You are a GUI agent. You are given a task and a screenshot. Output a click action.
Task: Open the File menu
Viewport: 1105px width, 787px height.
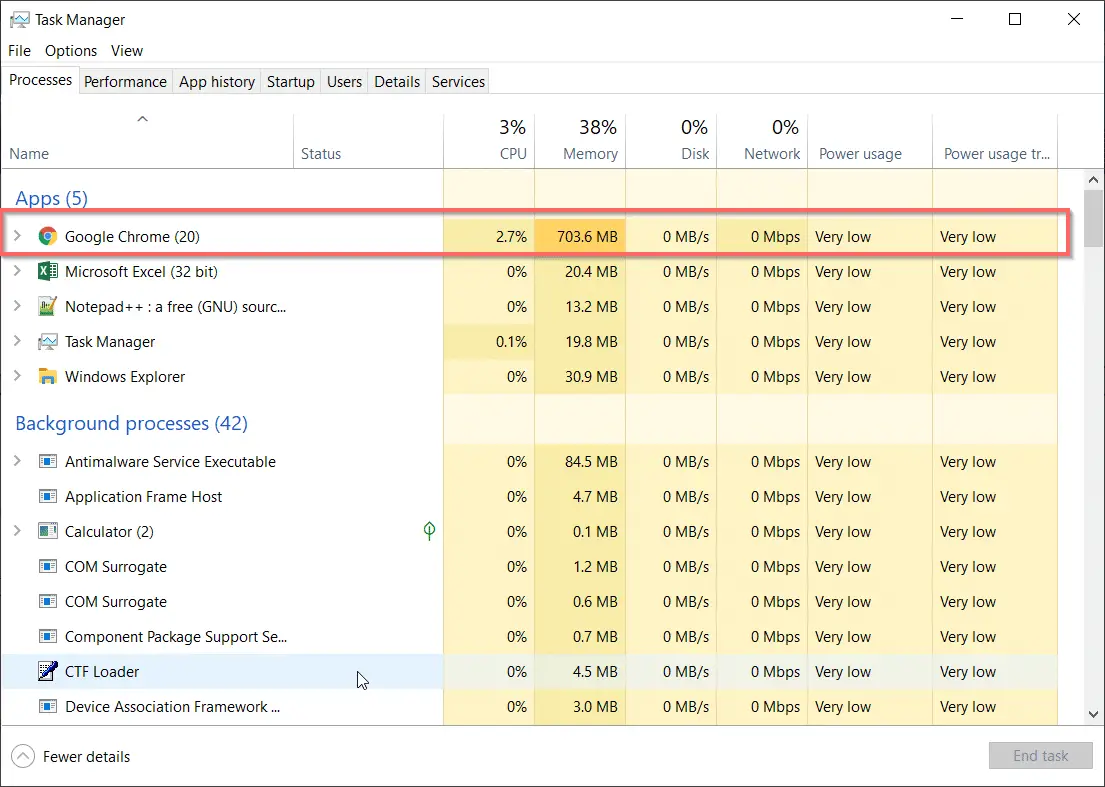point(19,51)
